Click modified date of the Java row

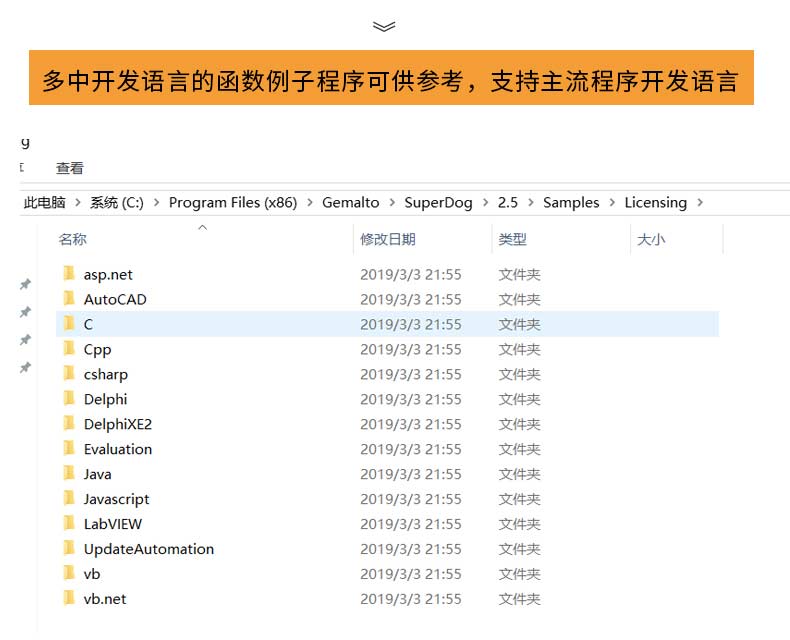[x=411, y=474]
